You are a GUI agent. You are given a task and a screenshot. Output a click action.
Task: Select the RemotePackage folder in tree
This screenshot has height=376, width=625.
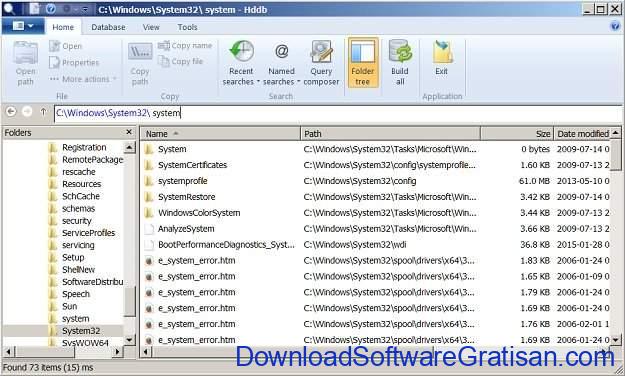pos(85,160)
